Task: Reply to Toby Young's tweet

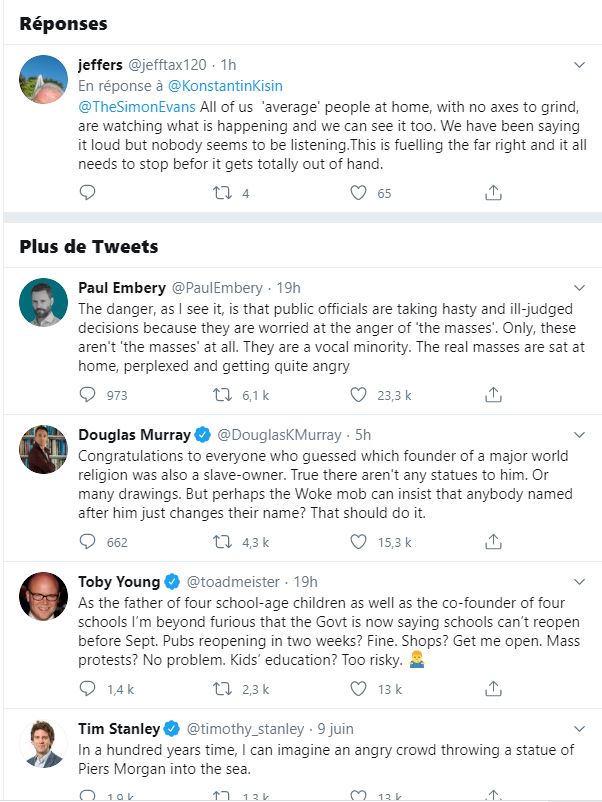Action: (87, 688)
